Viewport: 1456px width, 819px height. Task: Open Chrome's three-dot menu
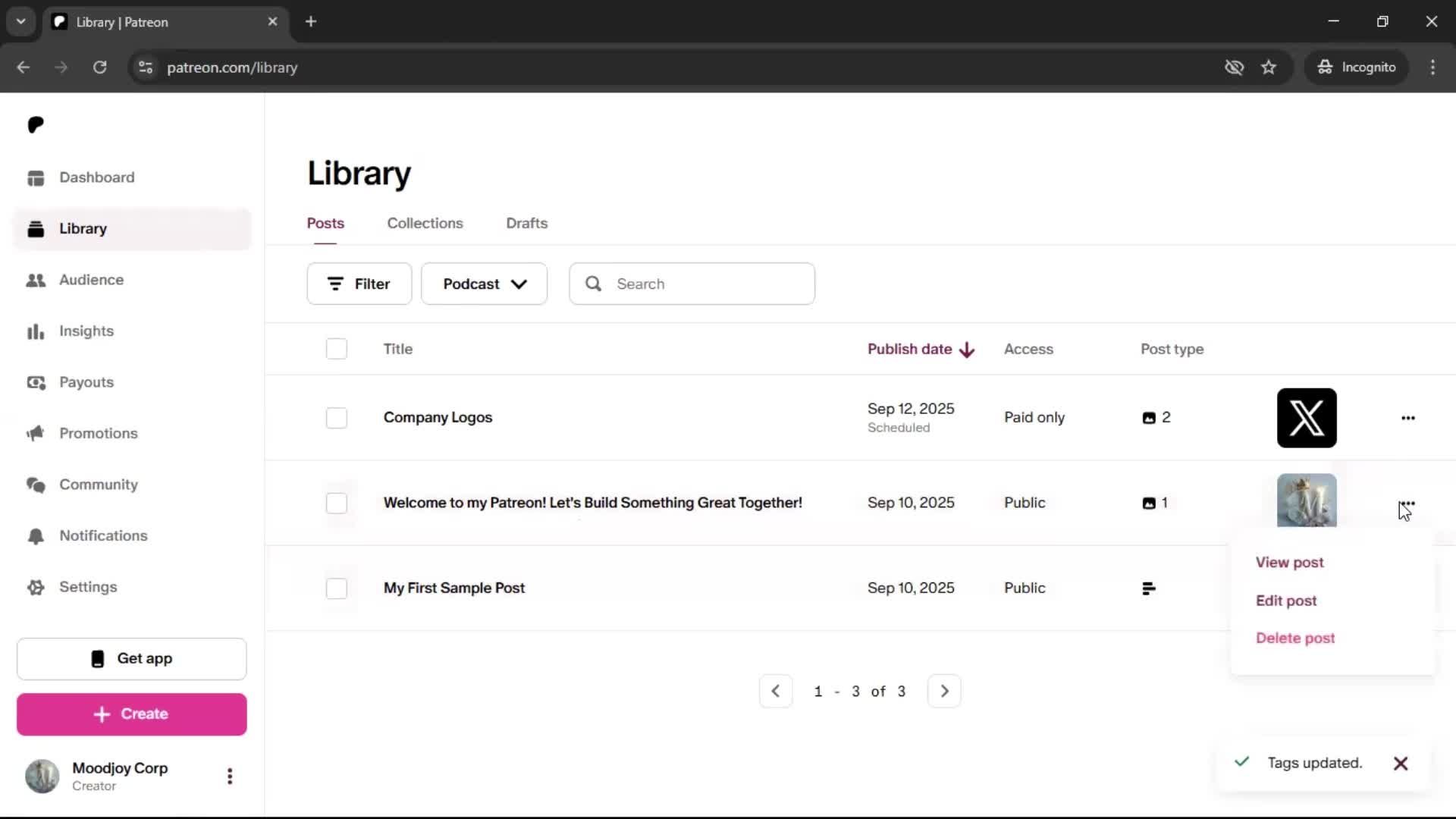coord(1432,67)
